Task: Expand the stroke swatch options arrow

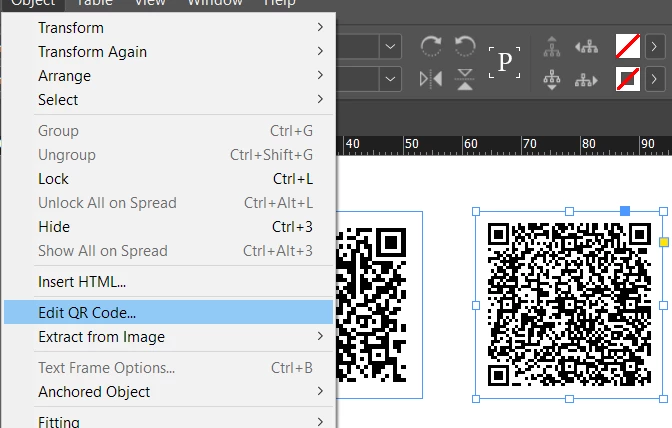Action: [x=654, y=79]
